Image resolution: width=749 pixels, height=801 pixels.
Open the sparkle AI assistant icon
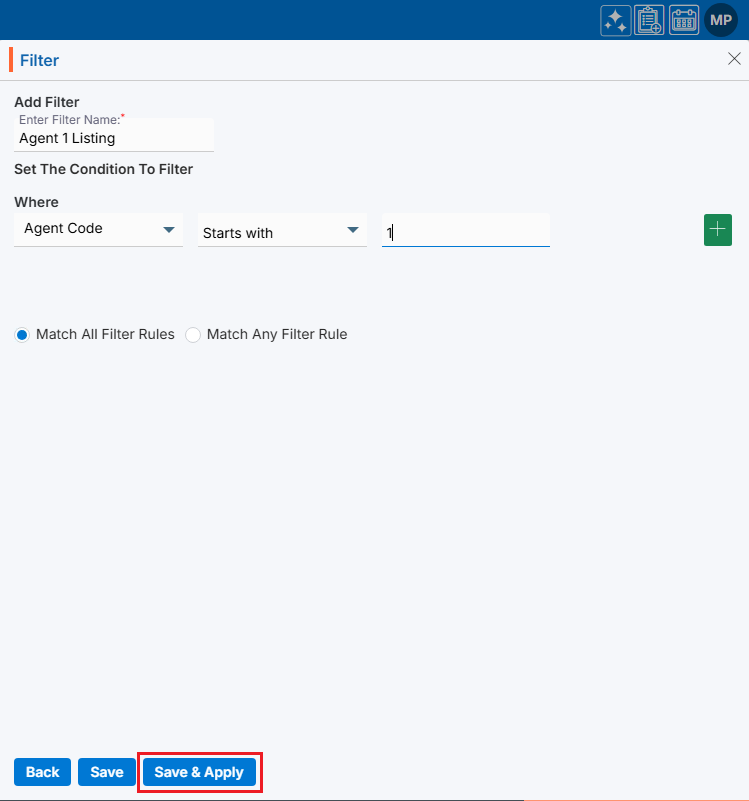[x=615, y=20]
